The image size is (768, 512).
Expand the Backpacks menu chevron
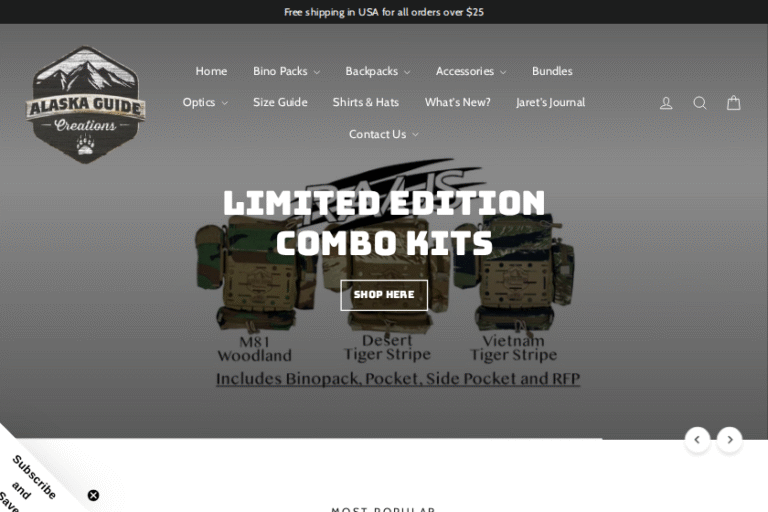coord(407,72)
